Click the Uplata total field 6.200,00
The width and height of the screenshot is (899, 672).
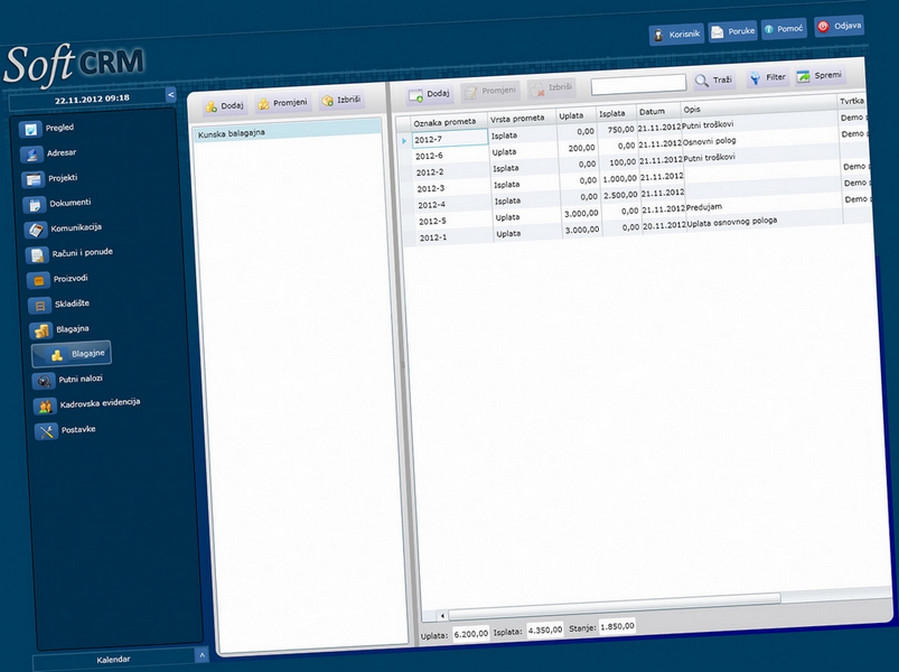[471, 634]
